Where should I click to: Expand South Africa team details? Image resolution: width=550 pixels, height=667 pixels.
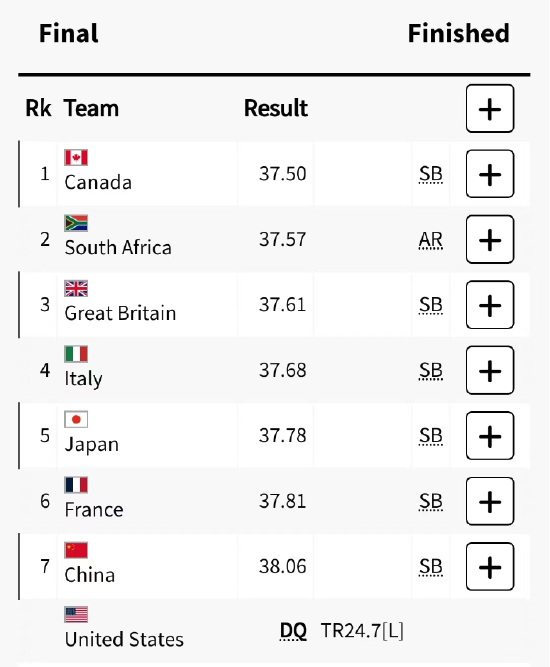pyautogui.click(x=490, y=239)
